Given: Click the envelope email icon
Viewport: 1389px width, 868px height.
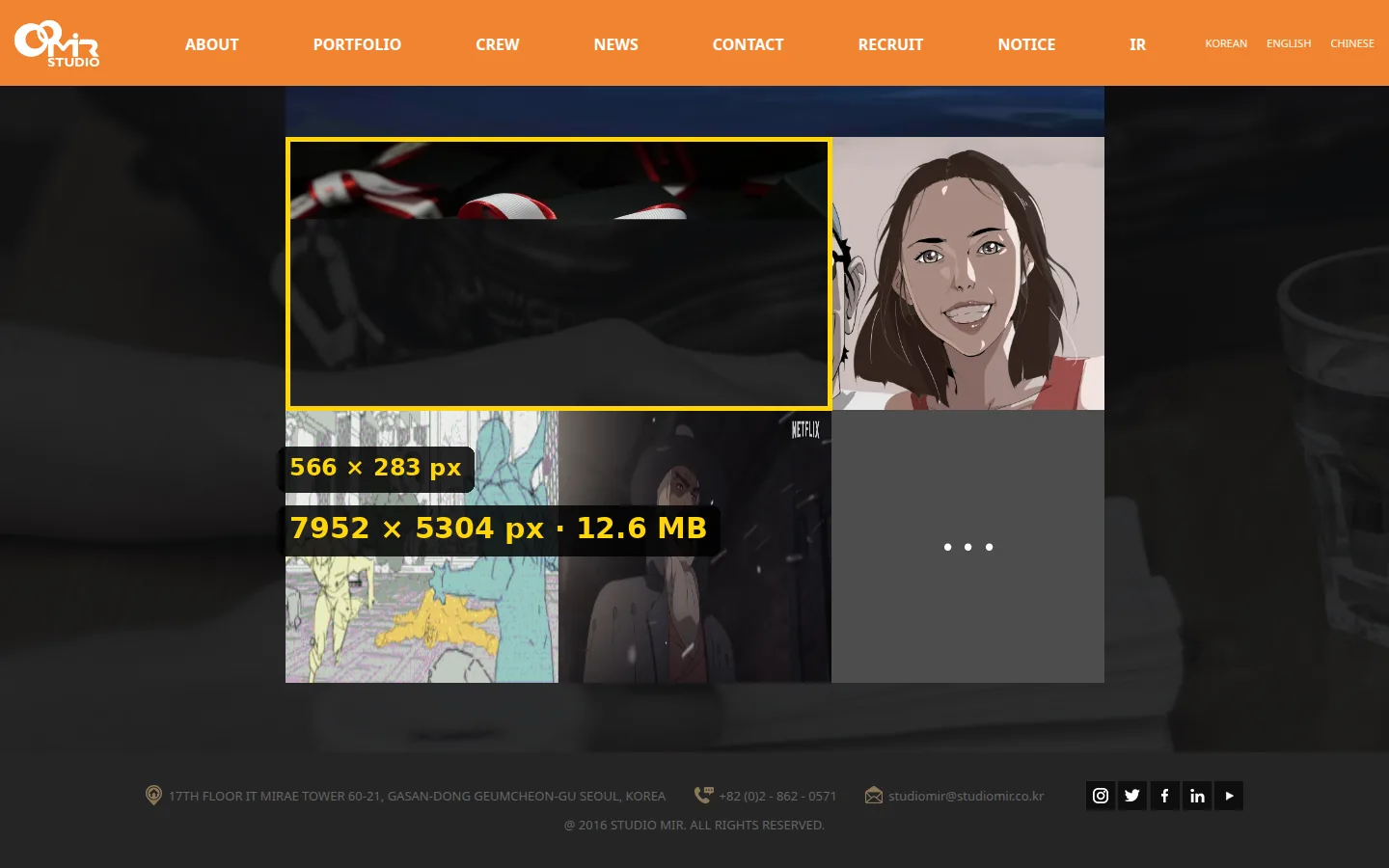Looking at the screenshot, I should click(874, 796).
